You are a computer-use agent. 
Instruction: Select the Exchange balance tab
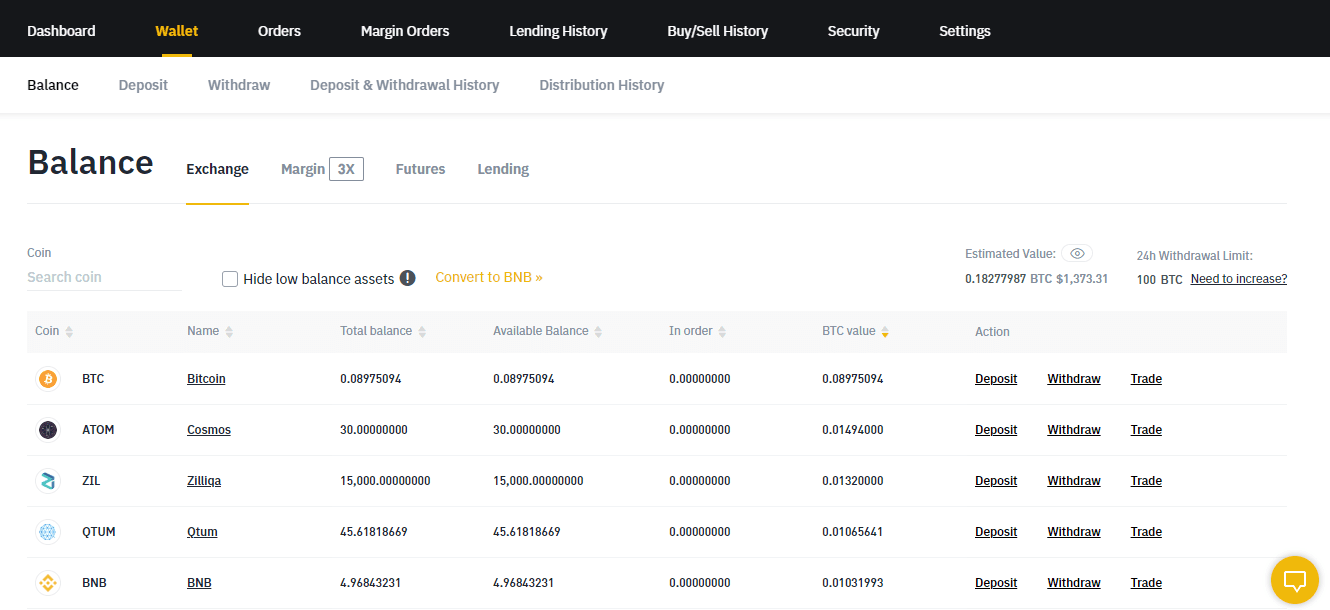point(217,169)
